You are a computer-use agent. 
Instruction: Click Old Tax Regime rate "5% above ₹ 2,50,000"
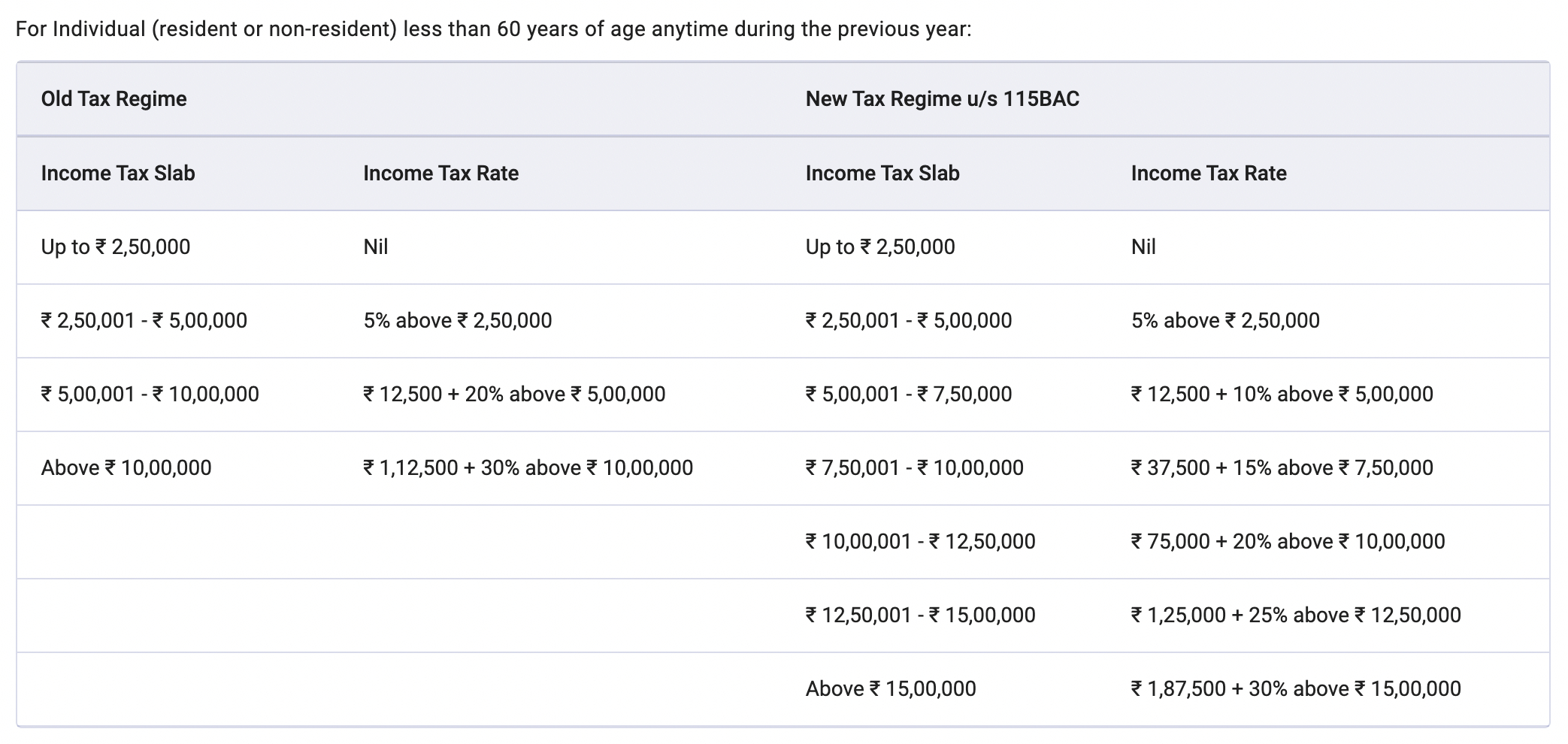click(458, 321)
